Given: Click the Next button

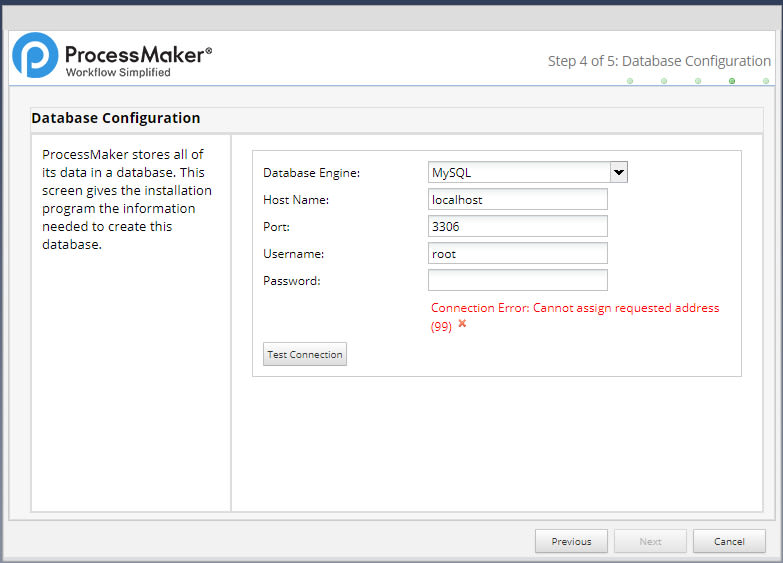Looking at the screenshot, I should coord(650,542).
